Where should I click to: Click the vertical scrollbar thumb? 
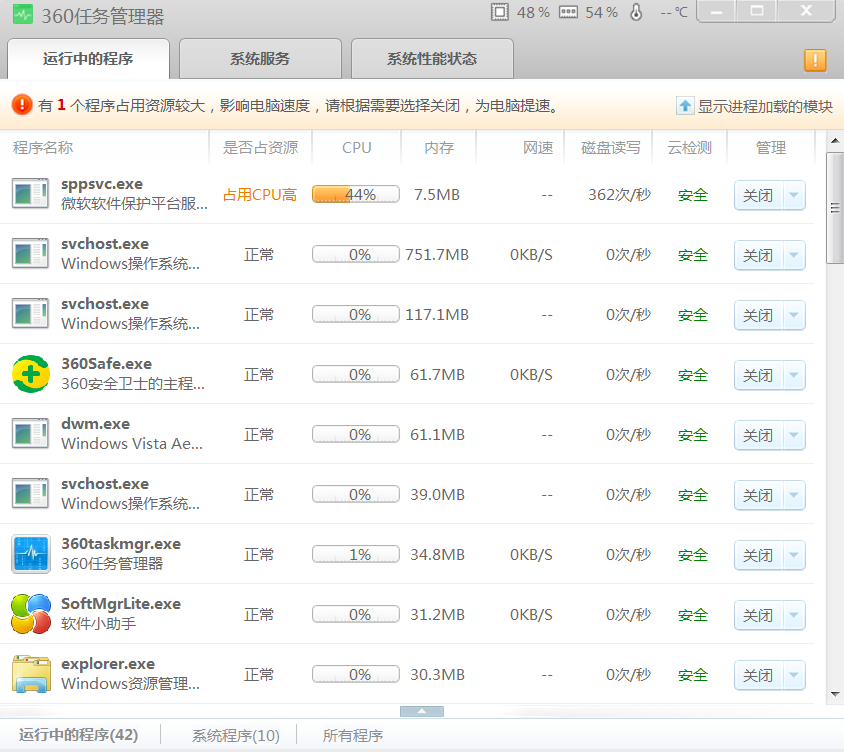[835, 208]
